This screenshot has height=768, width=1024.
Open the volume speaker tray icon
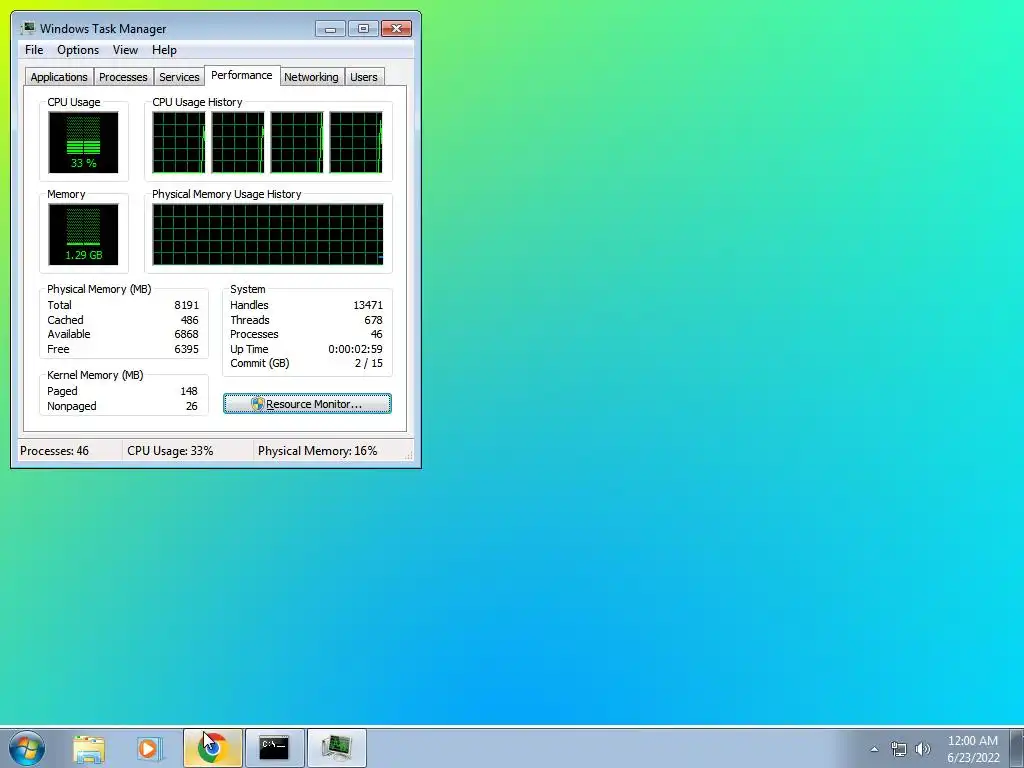[923, 749]
